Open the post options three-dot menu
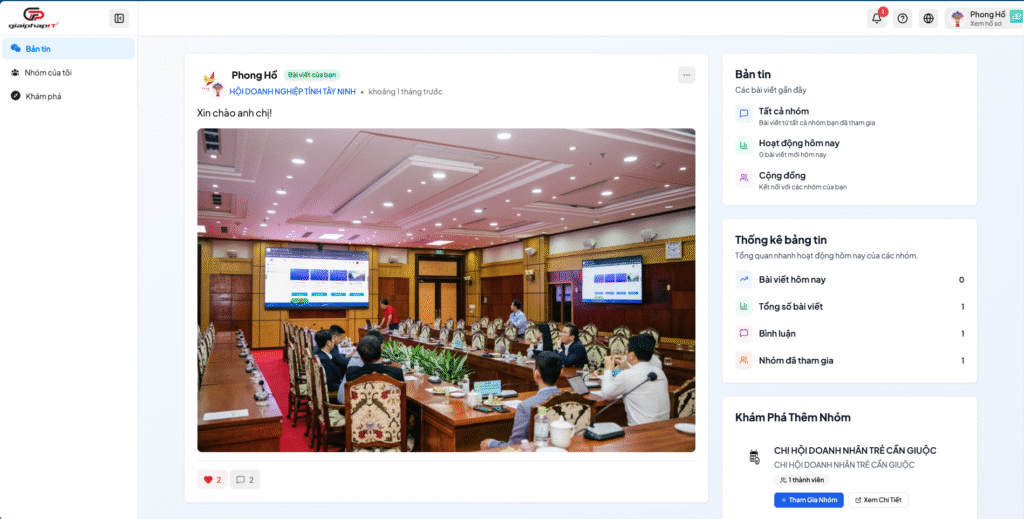1024x519 pixels. pos(686,75)
